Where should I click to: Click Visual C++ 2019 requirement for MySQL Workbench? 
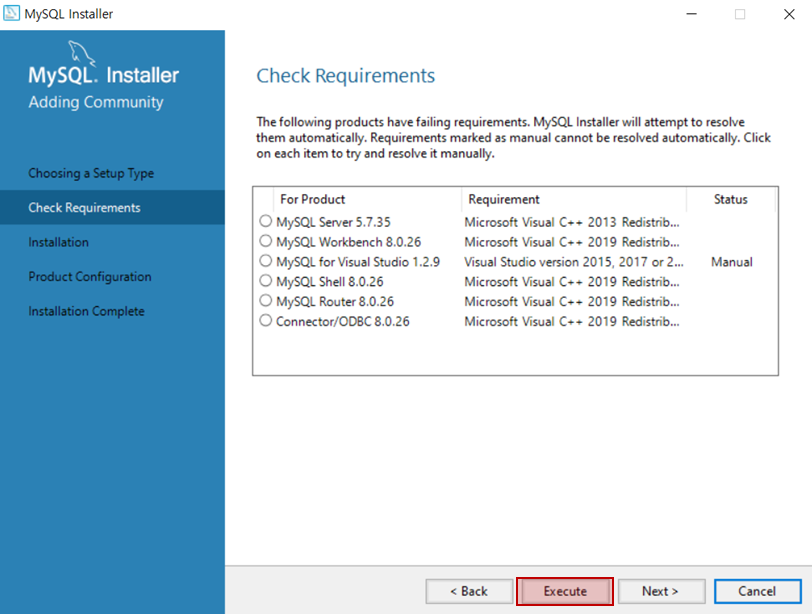pyautogui.click(x=572, y=242)
